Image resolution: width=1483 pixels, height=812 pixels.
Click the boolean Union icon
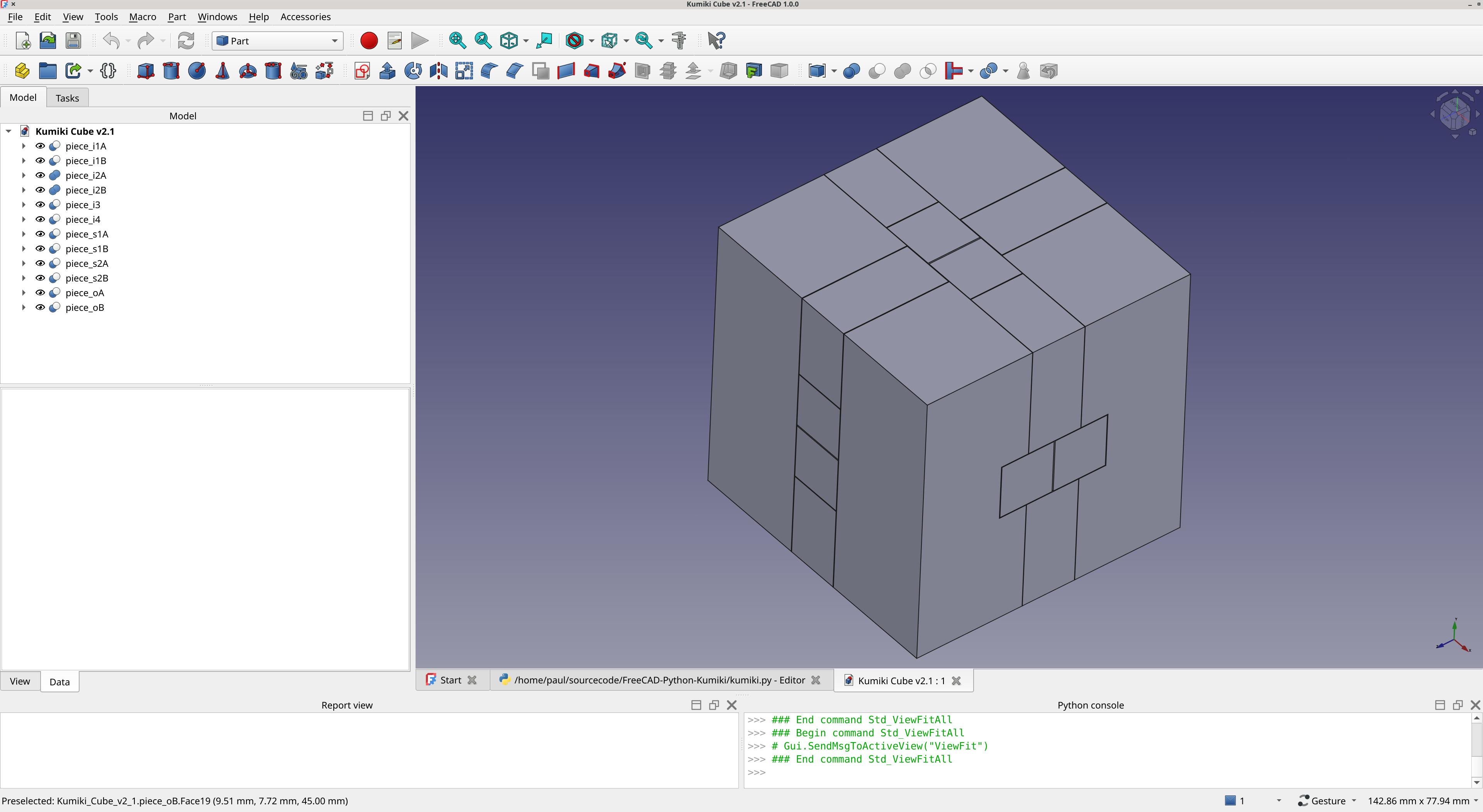pyautogui.click(x=902, y=71)
